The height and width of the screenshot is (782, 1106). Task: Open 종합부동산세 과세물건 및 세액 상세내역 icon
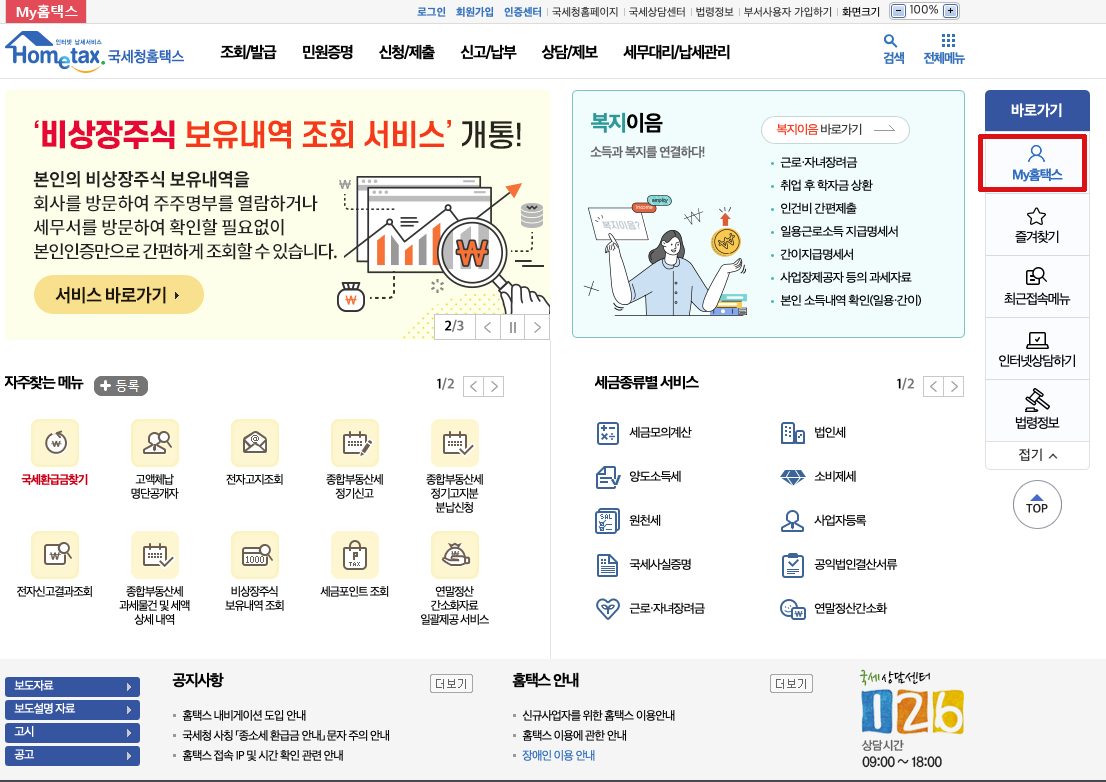click(155, 555)
